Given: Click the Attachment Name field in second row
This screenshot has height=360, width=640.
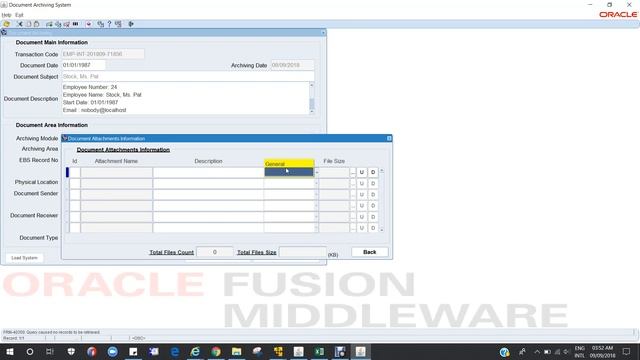Looking at the screenshot, I should click(116, 184).
